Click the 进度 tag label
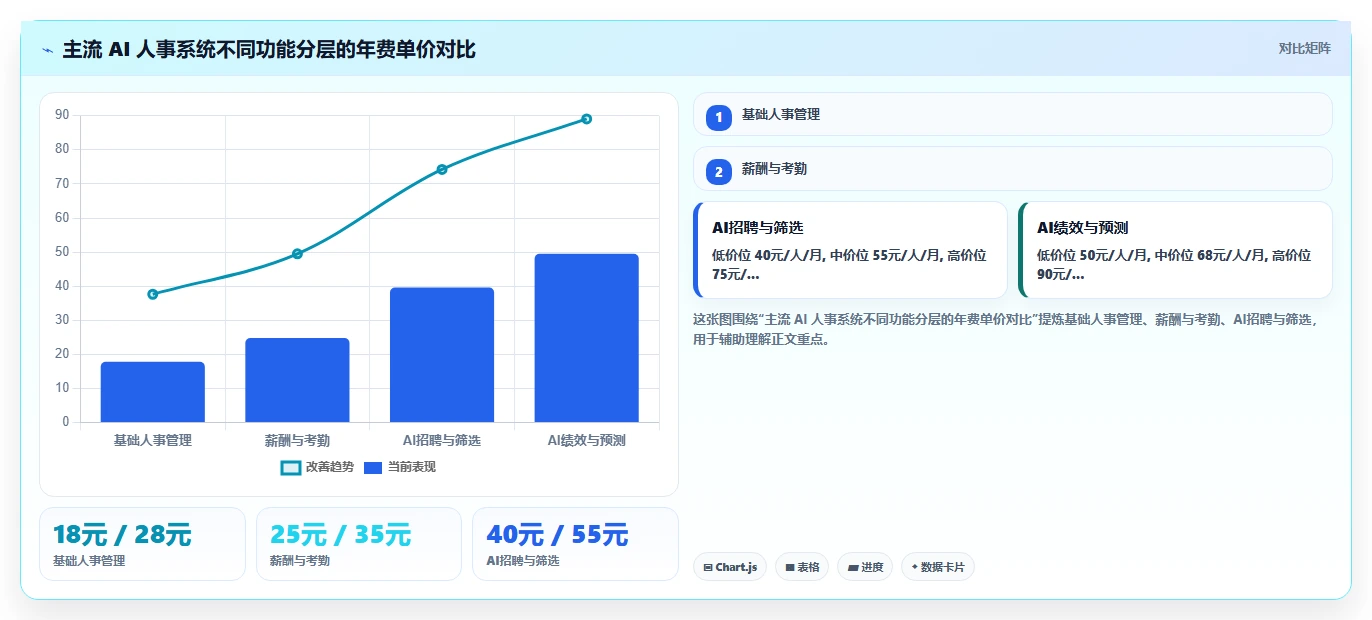The width and height of the screenshot is (1372, 620). [872, 567]
